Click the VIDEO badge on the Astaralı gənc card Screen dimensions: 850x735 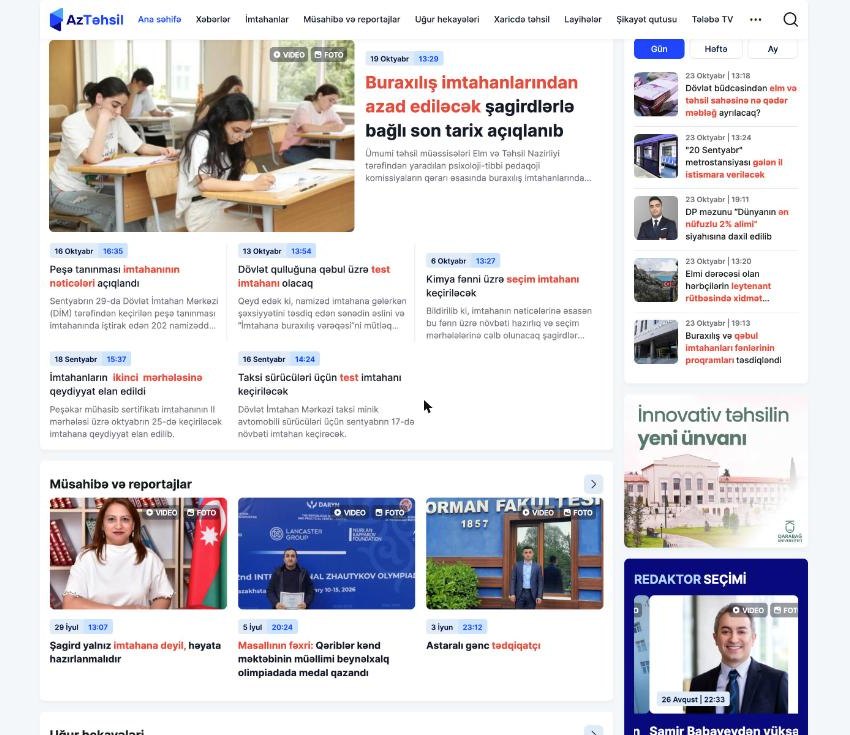coord(538,512)
